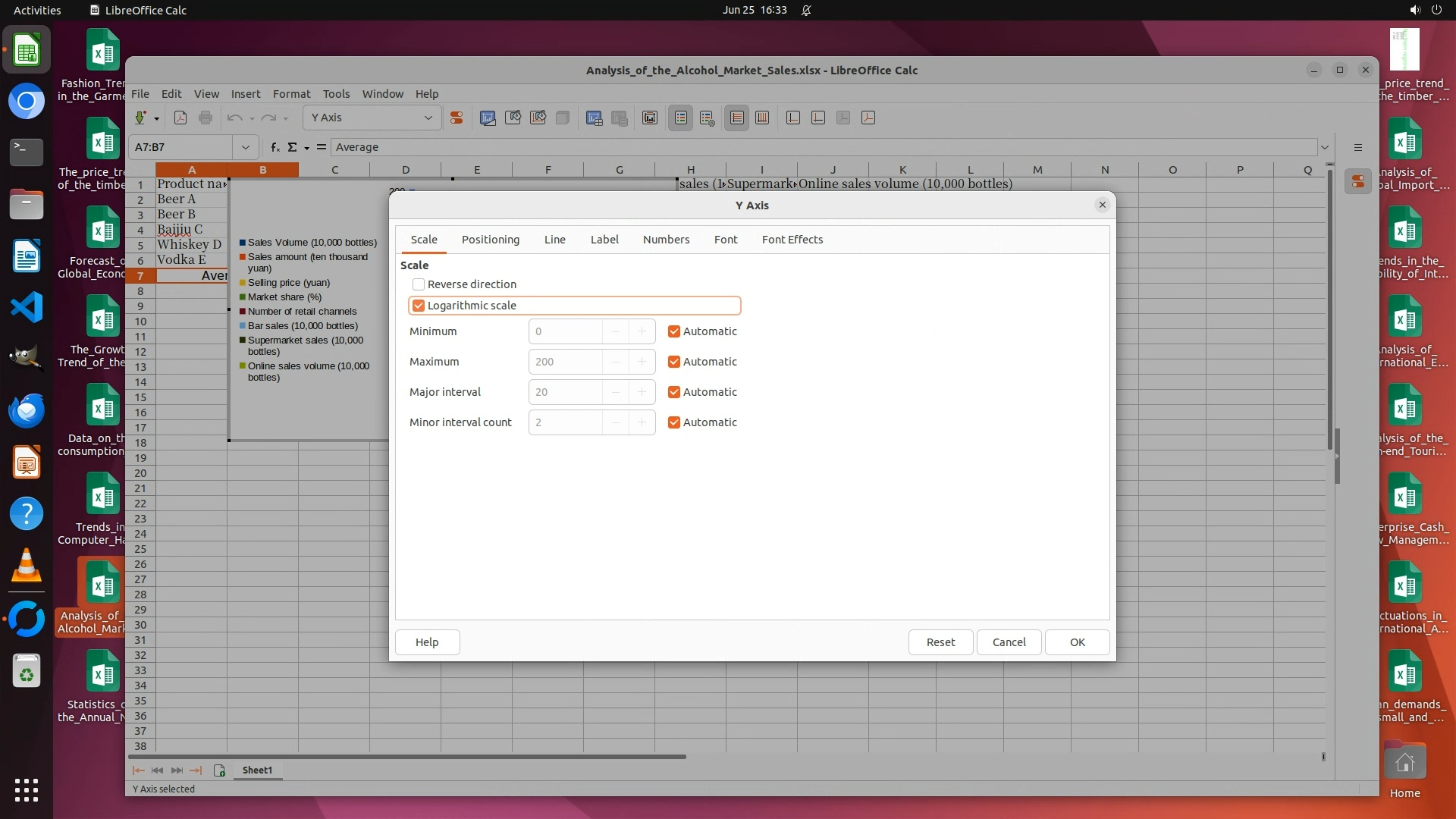Uncheck Automatic for the Maximum value
The height and width of the screenshot is (819, 1456).
point(673,362)
